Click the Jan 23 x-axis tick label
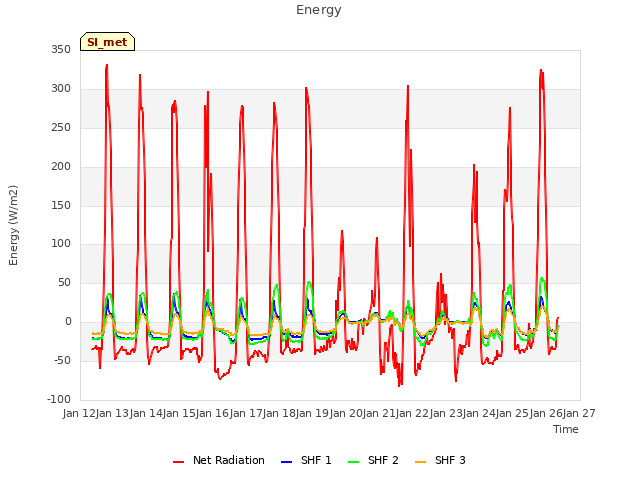640x480 pixels. pos(446,413)
